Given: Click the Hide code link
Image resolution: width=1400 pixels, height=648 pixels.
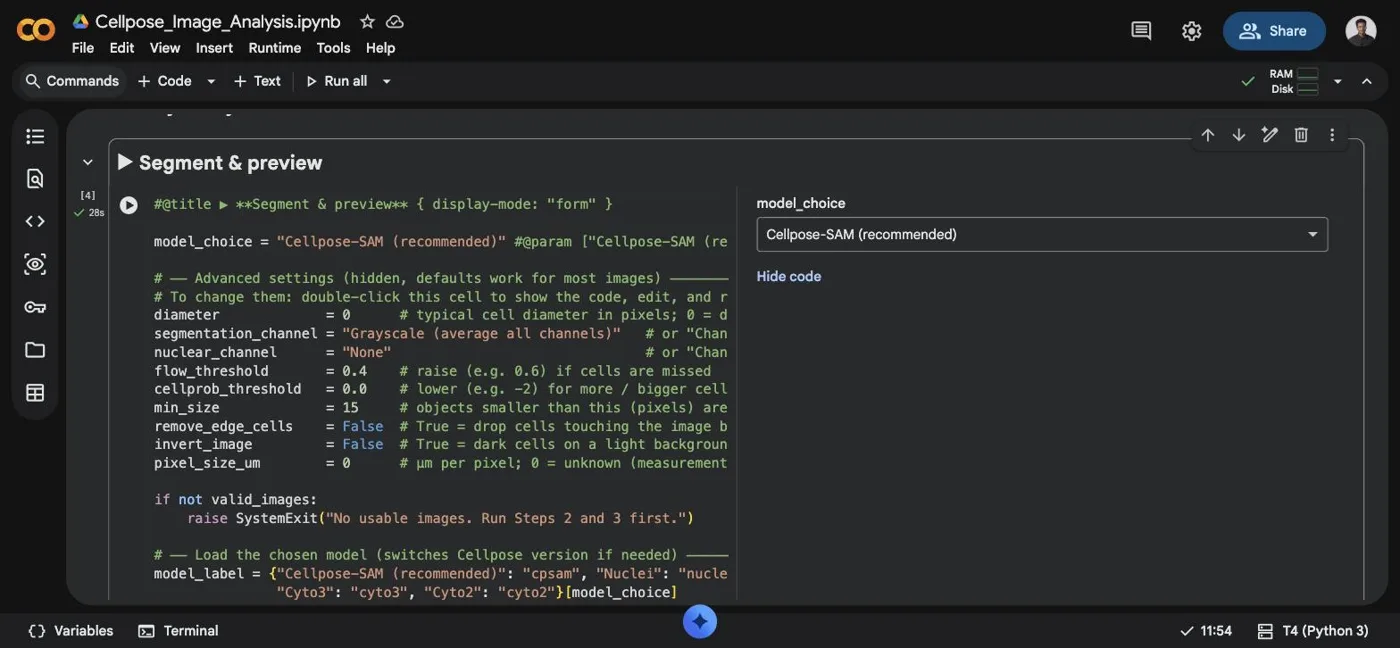Looking at the screenshot, I should 789,276.
